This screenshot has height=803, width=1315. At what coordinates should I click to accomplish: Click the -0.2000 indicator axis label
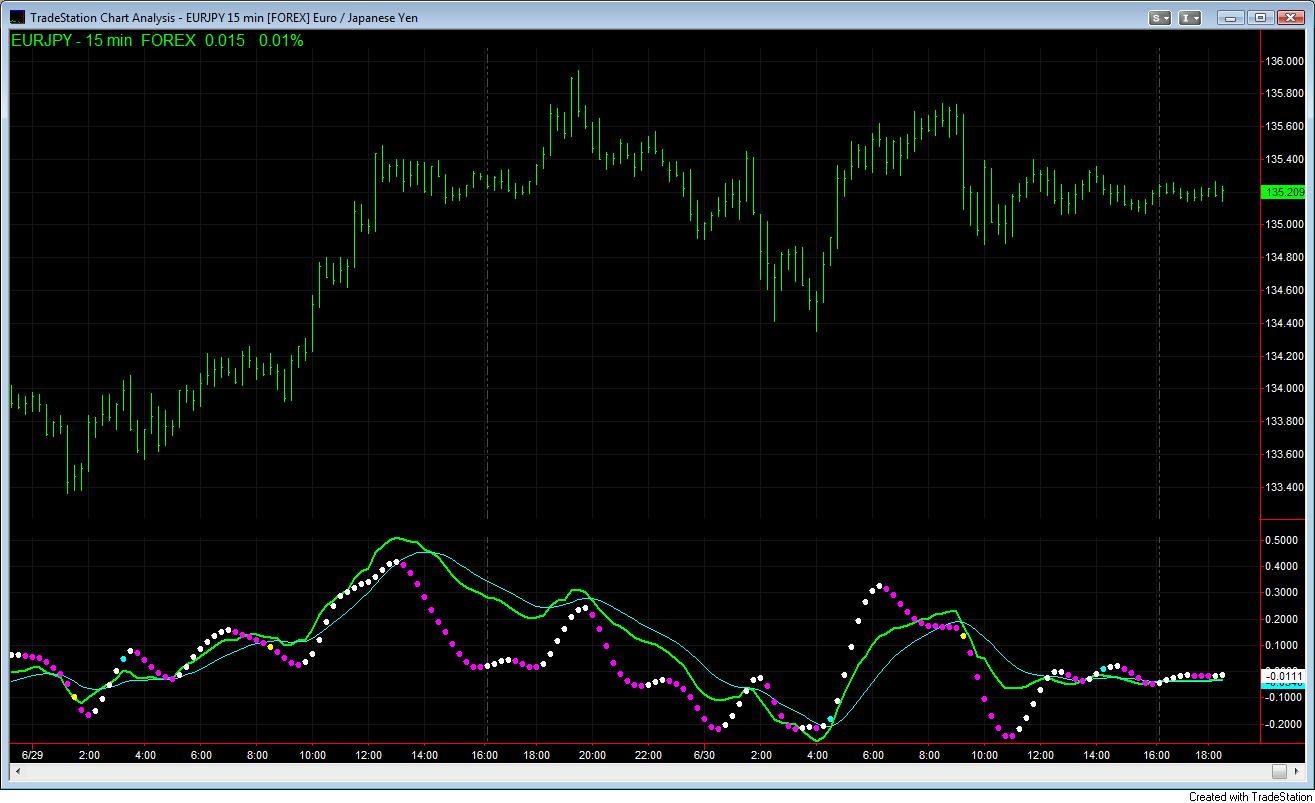point(1284,724)
